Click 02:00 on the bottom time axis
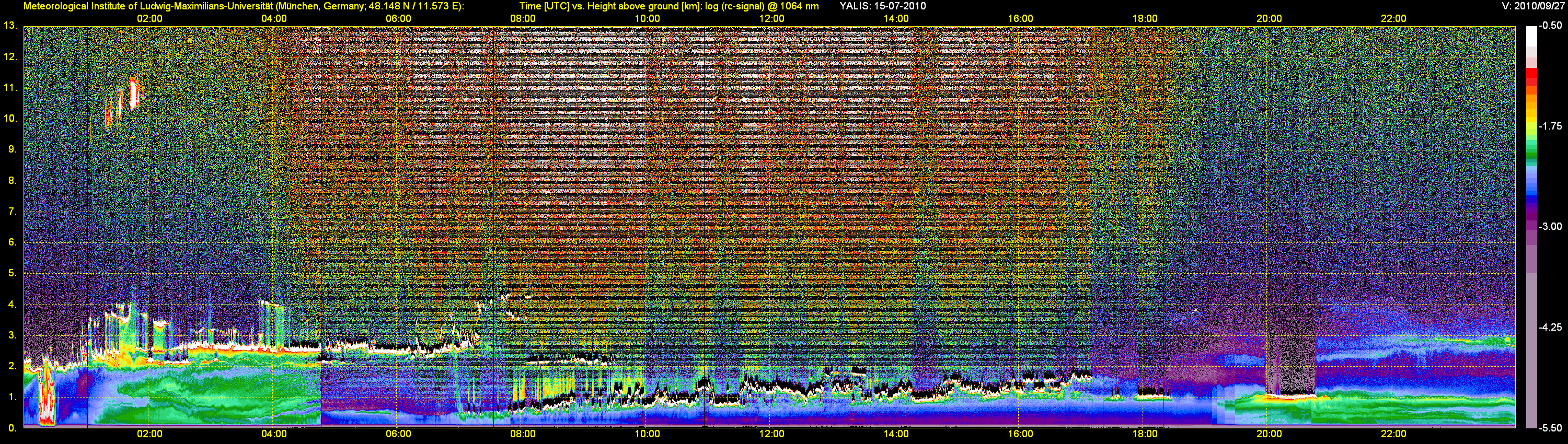Screen dimensions: 1568x444 pos(149,434)
